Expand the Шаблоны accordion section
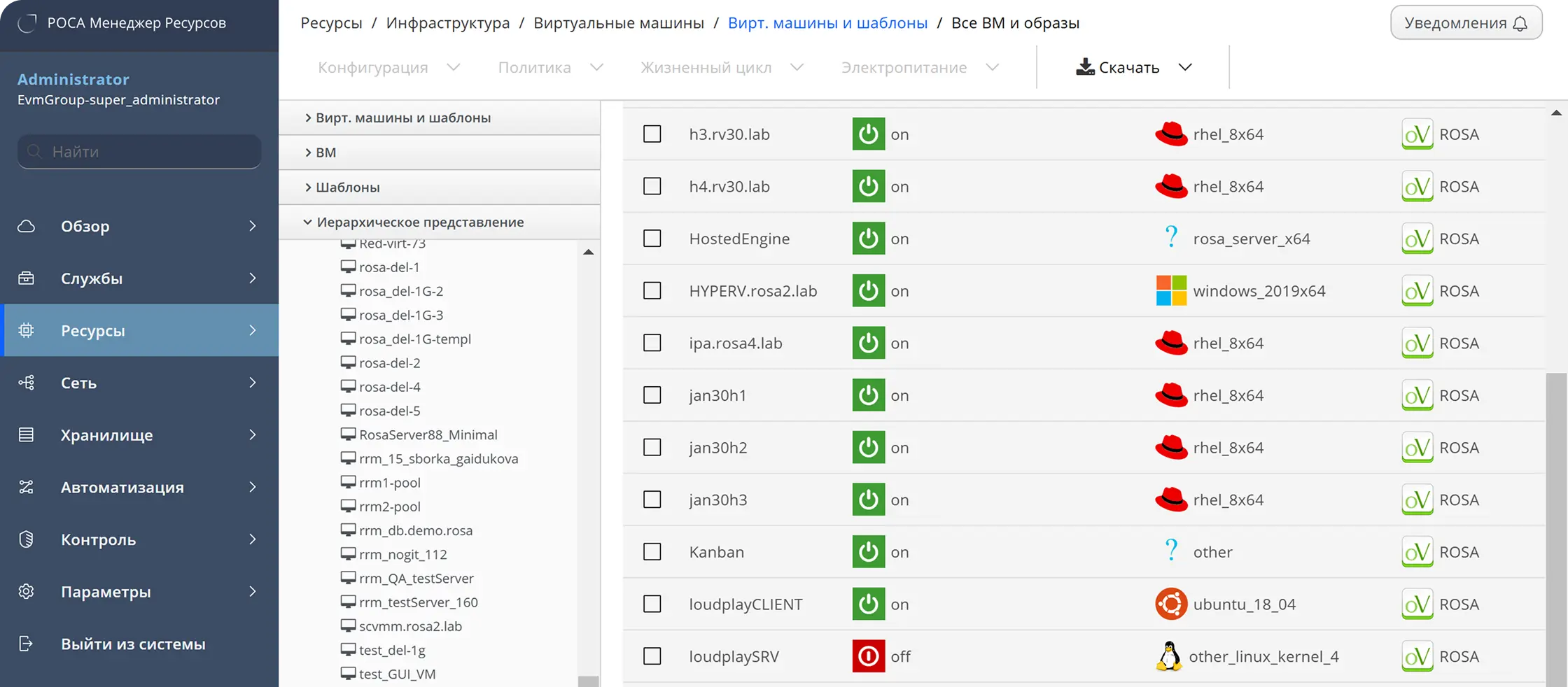 [440, 187]
